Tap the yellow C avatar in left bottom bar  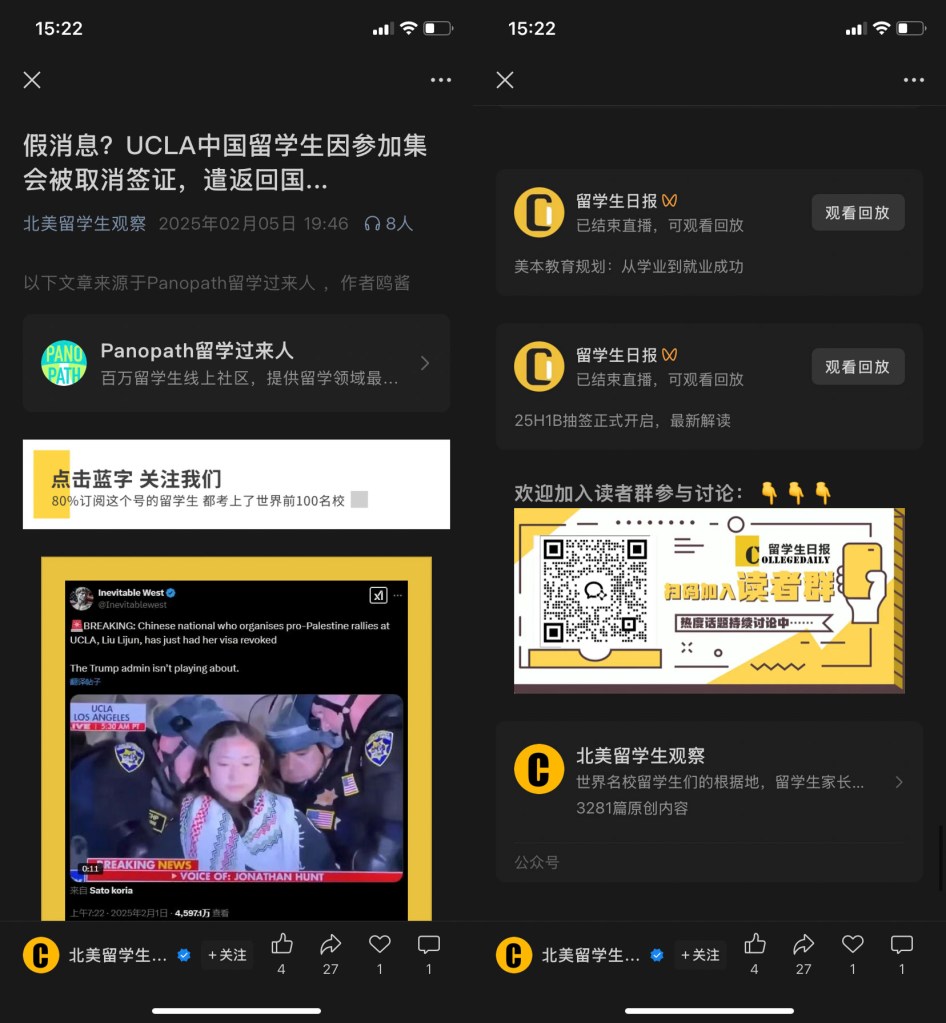point(41,955)
